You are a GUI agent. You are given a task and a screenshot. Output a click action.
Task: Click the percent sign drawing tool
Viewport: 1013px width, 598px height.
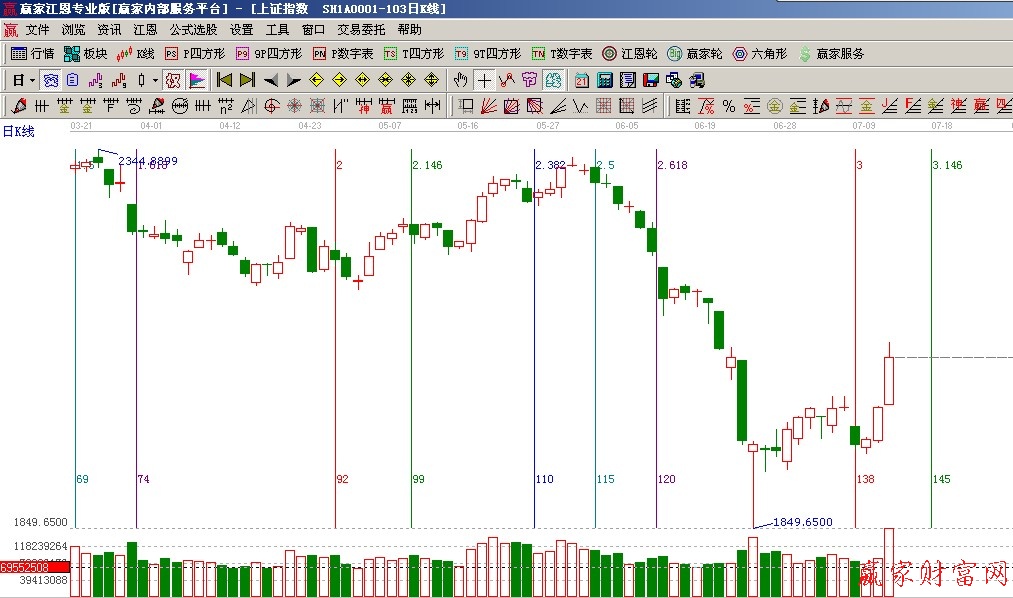pos(728,106)
